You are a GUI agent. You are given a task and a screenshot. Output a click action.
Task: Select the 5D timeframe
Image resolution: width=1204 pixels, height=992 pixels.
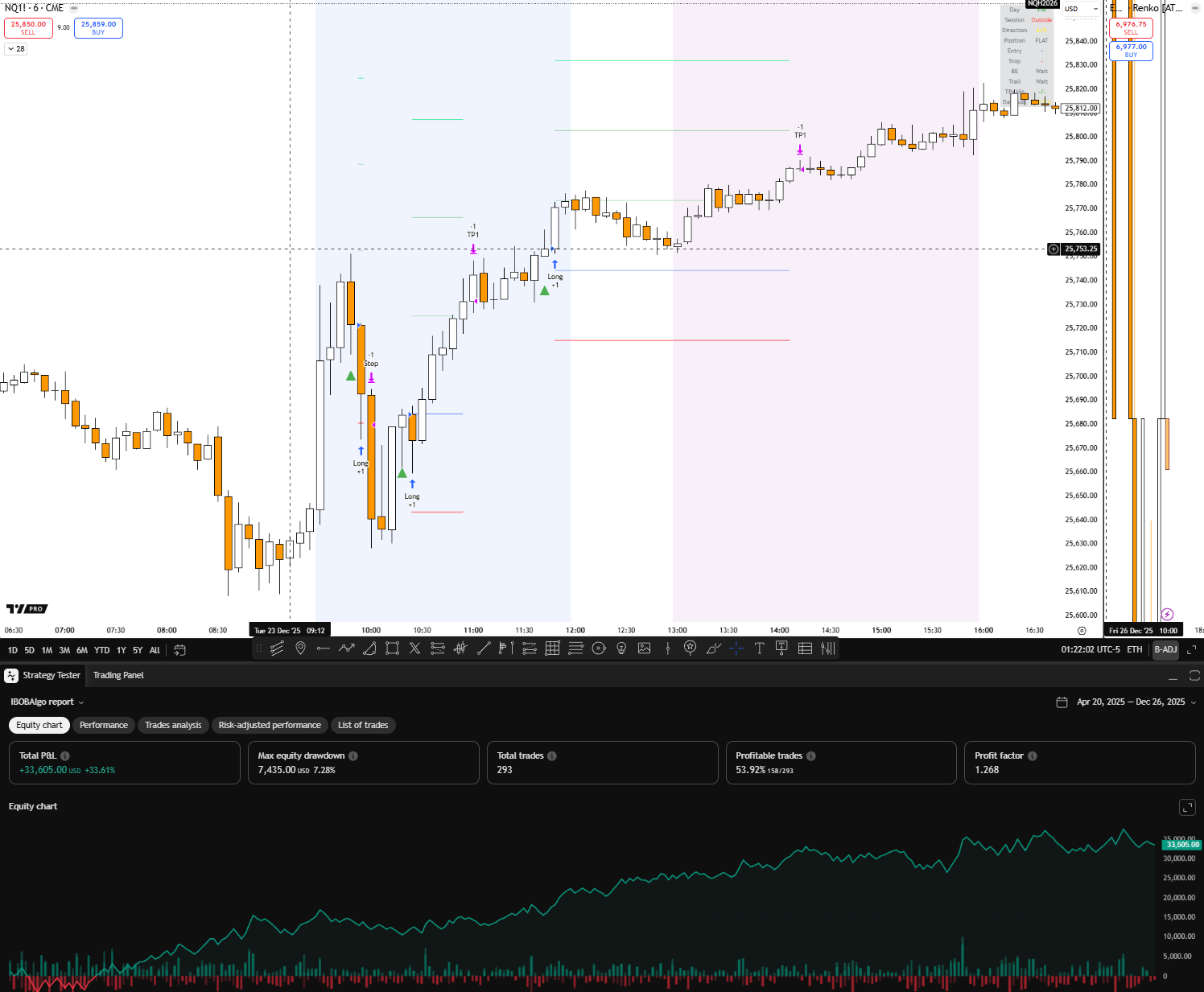(29, 650)
